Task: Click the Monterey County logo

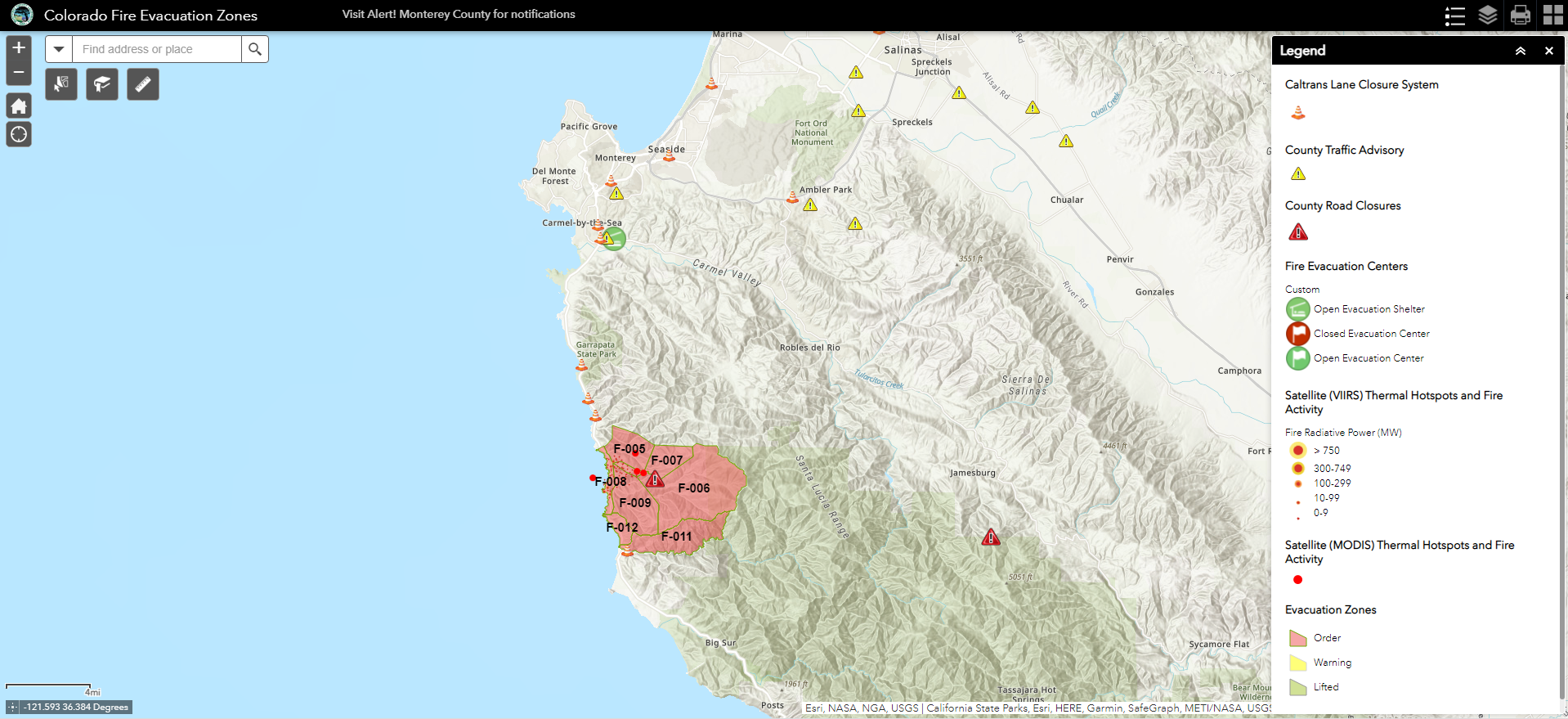Action: (22, 15)
